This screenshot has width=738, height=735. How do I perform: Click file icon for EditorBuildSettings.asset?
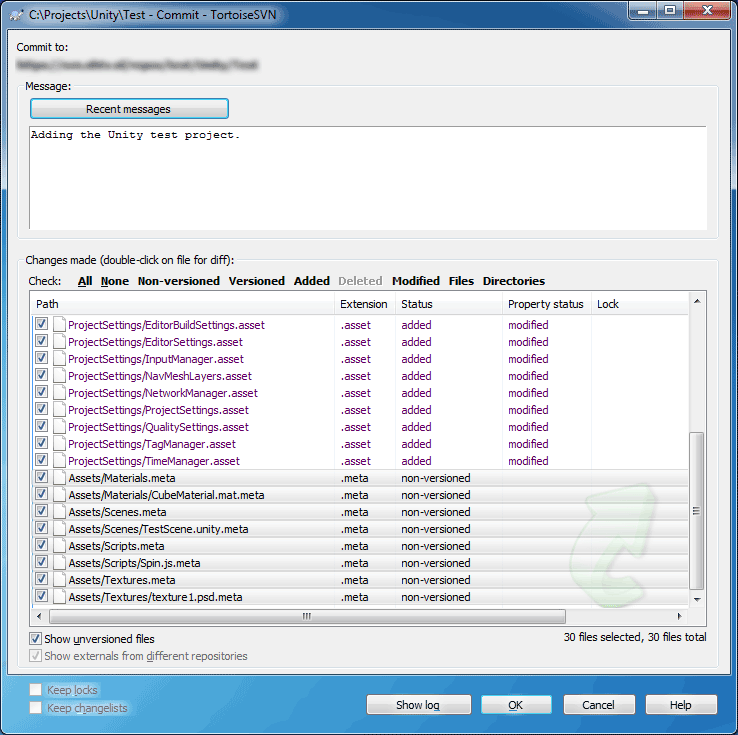coord(59,325)
